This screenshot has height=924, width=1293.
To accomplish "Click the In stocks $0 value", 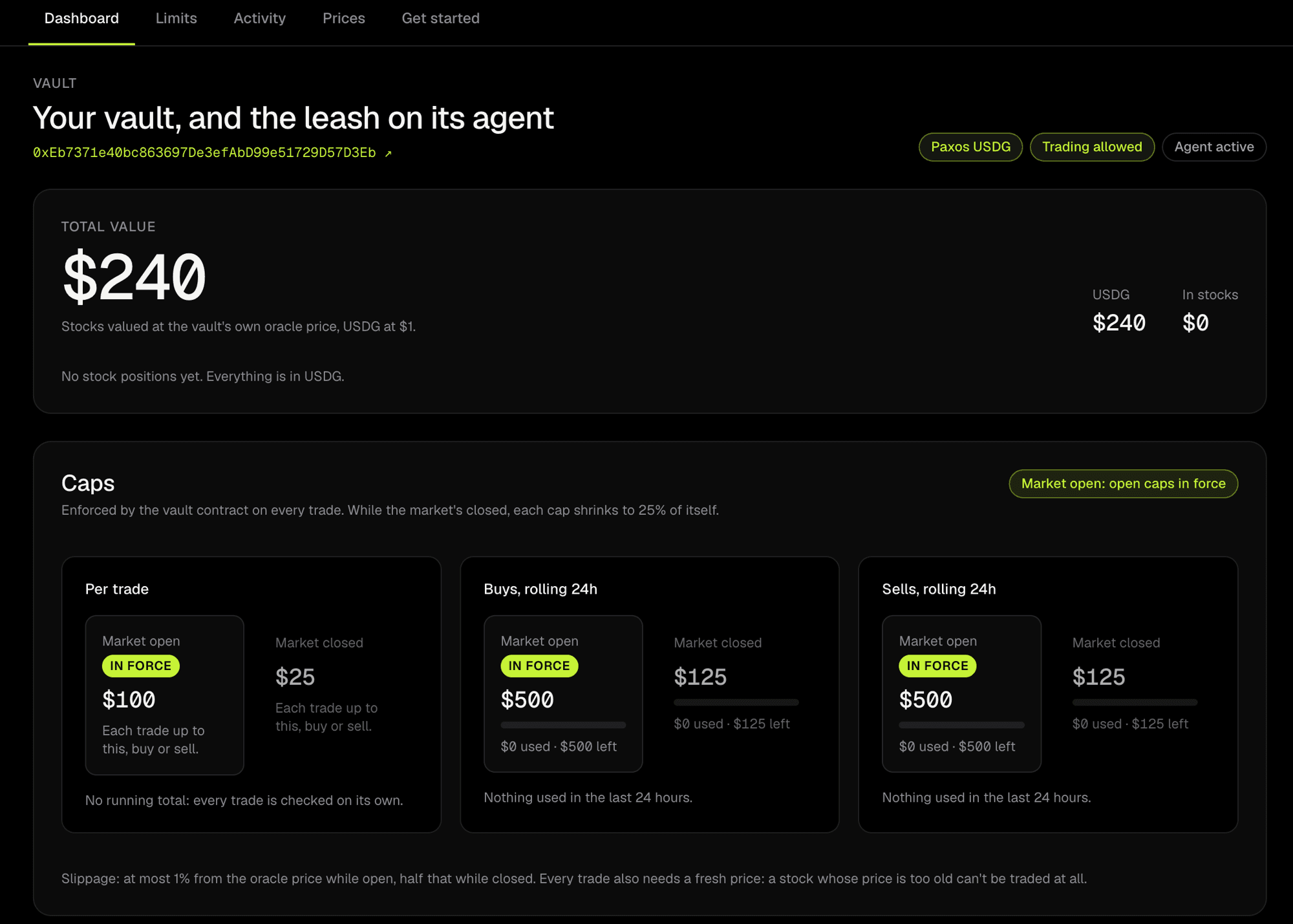I will 1195,322.
